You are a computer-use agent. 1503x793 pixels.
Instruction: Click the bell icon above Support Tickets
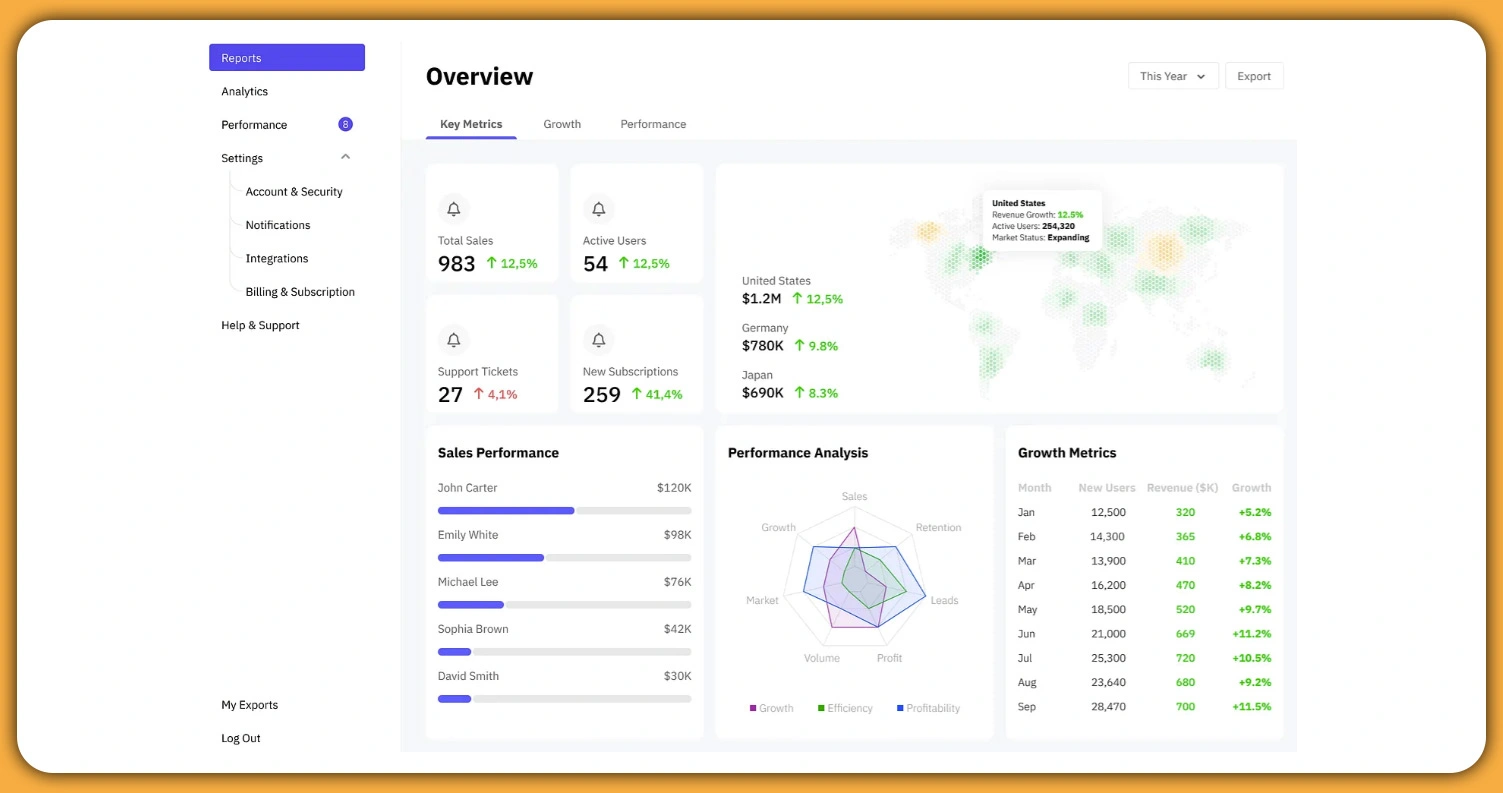click(x=453, y=340)
